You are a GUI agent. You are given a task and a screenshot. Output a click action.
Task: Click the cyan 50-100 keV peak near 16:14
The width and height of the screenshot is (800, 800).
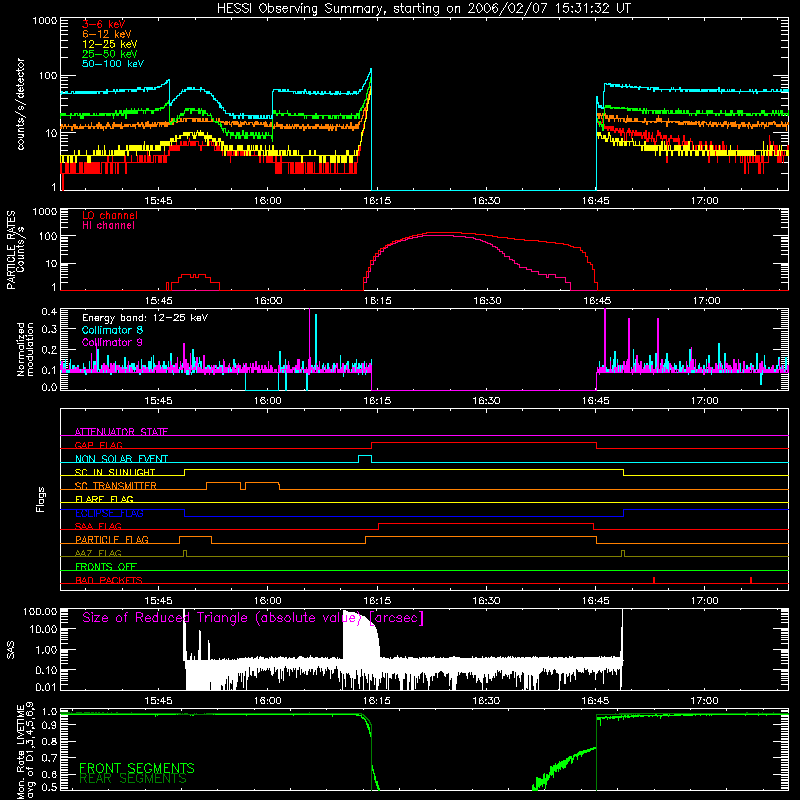click(371, 69)
